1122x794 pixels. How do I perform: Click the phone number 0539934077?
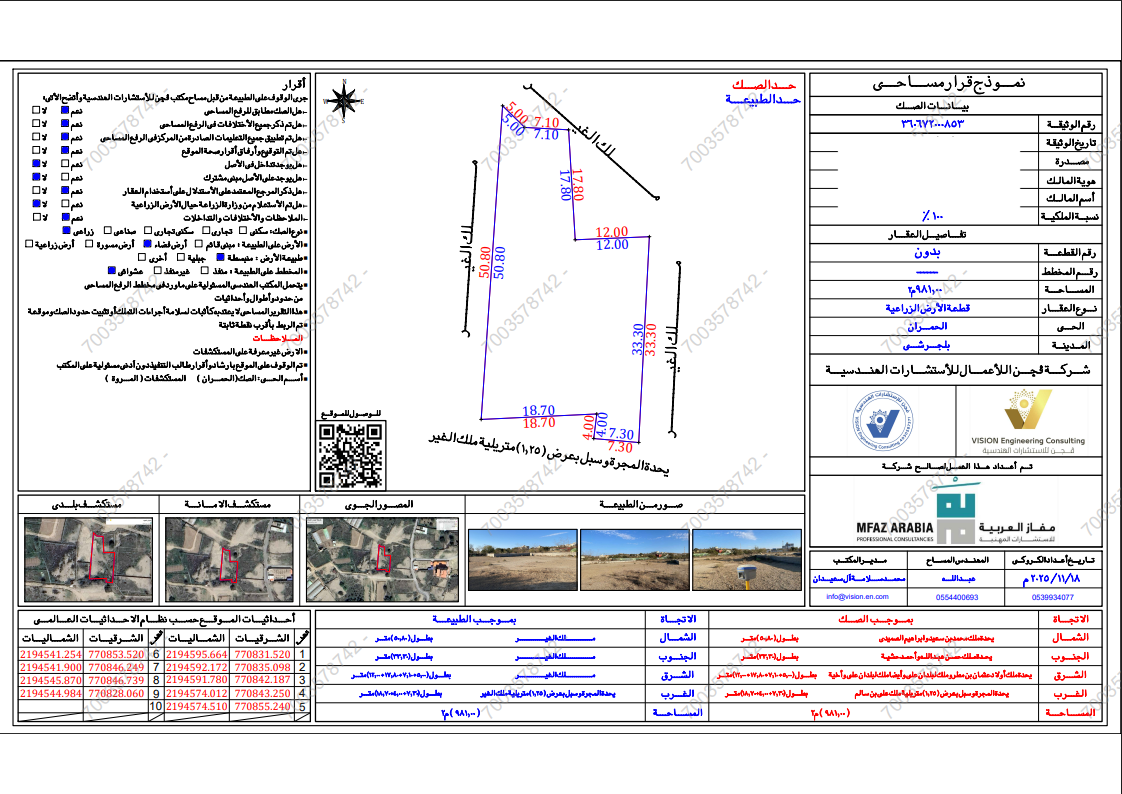[1053, 597]
